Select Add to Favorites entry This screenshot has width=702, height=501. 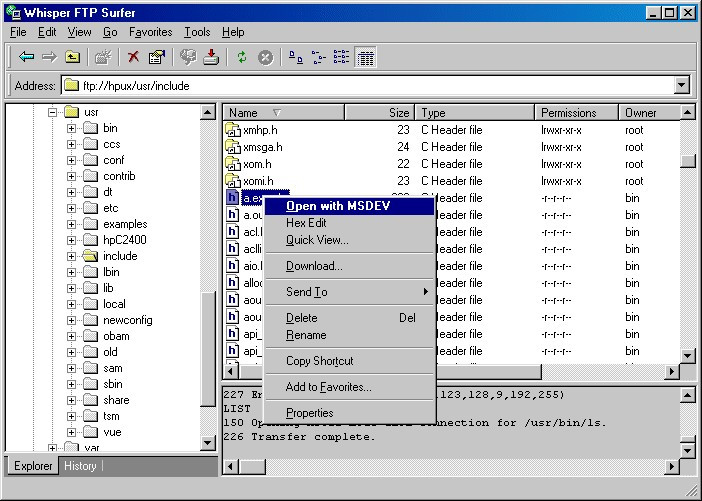pyautogui.click(x=350, y=387)
